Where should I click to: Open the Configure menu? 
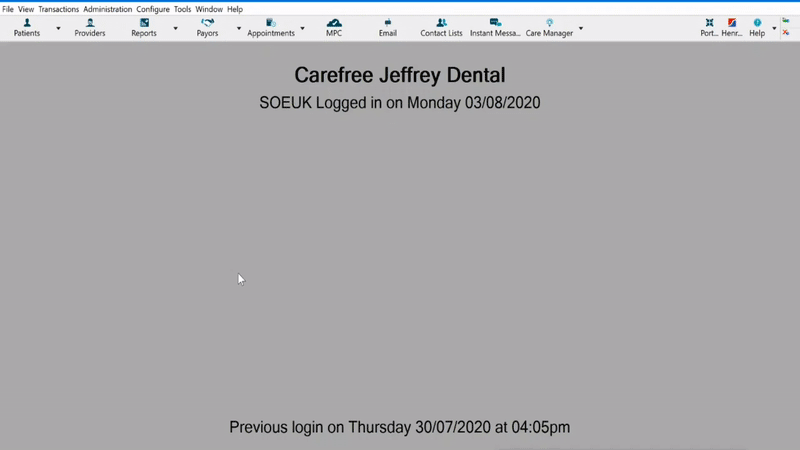pyautogui.click(x=153, y=9)
